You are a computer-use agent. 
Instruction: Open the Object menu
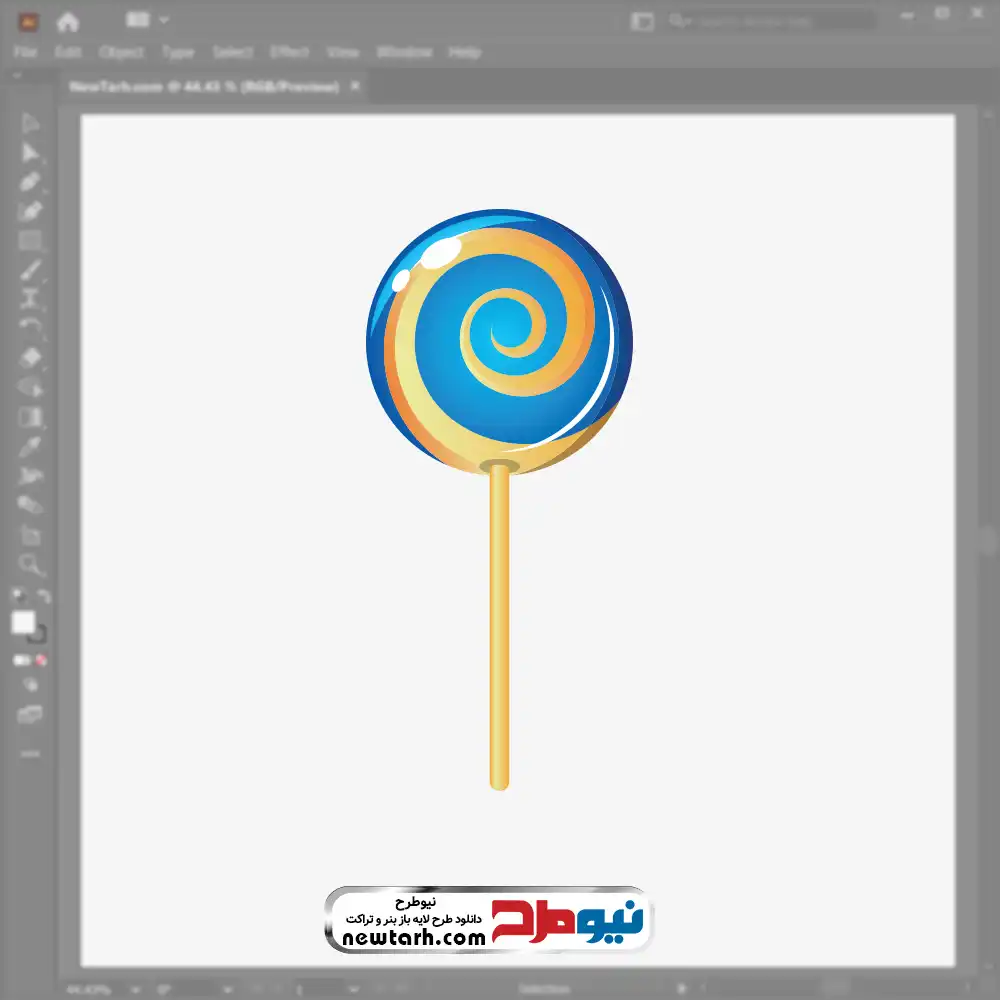point(121,52)
